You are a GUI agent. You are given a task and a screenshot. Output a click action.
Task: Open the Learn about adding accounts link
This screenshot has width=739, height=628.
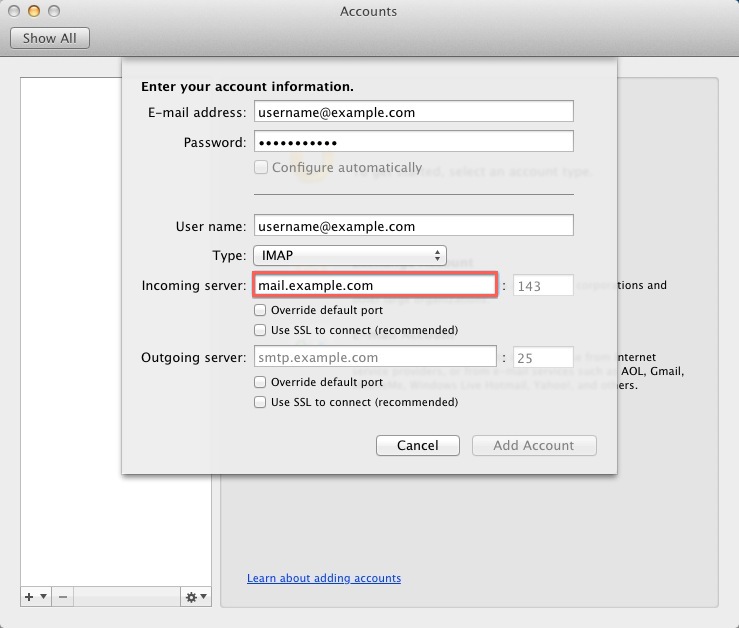(x=324, y=578)
